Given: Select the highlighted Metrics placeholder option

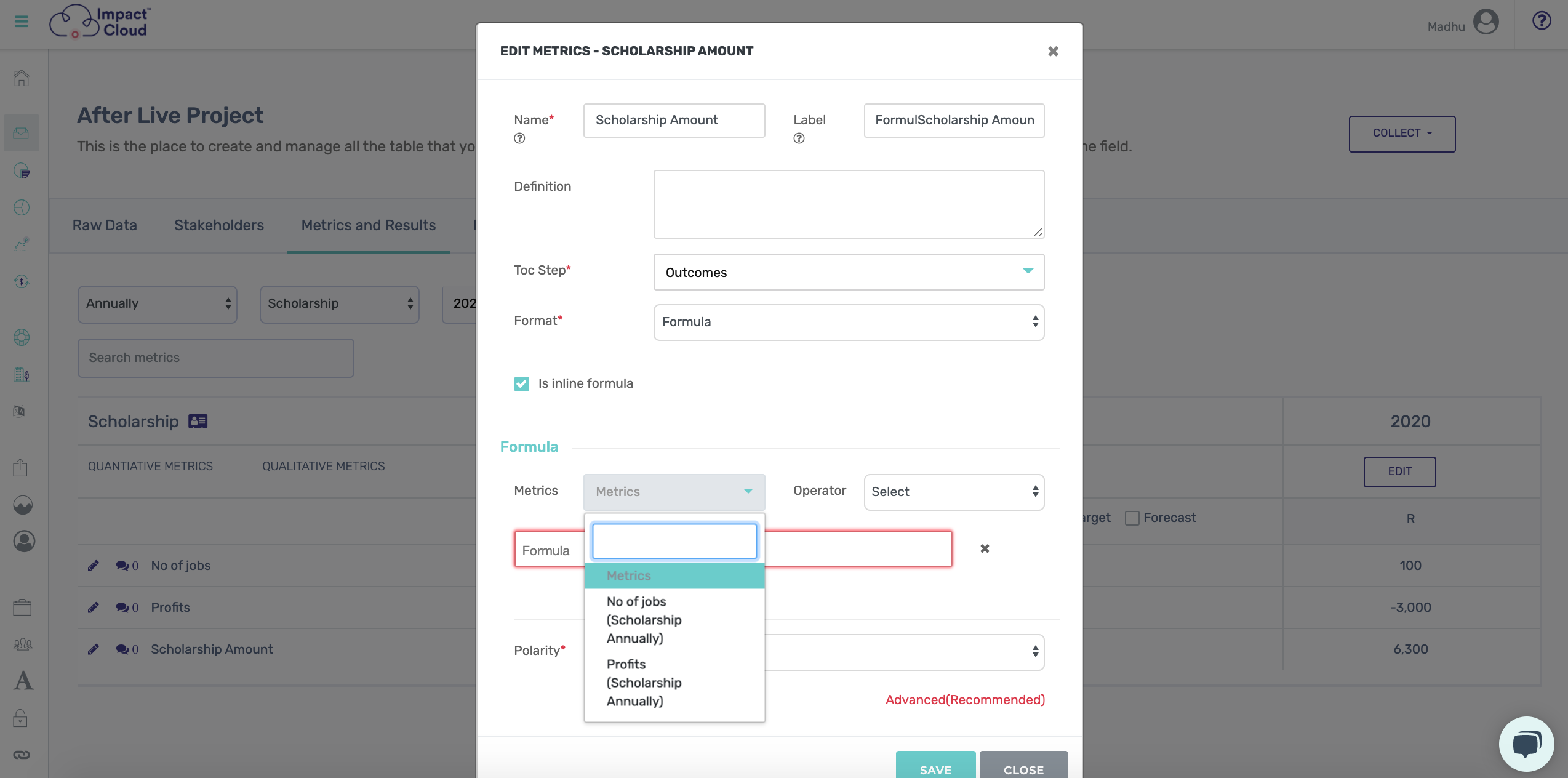Looking at the screenshot, I should pyautogui.click(x=674, y=575).
